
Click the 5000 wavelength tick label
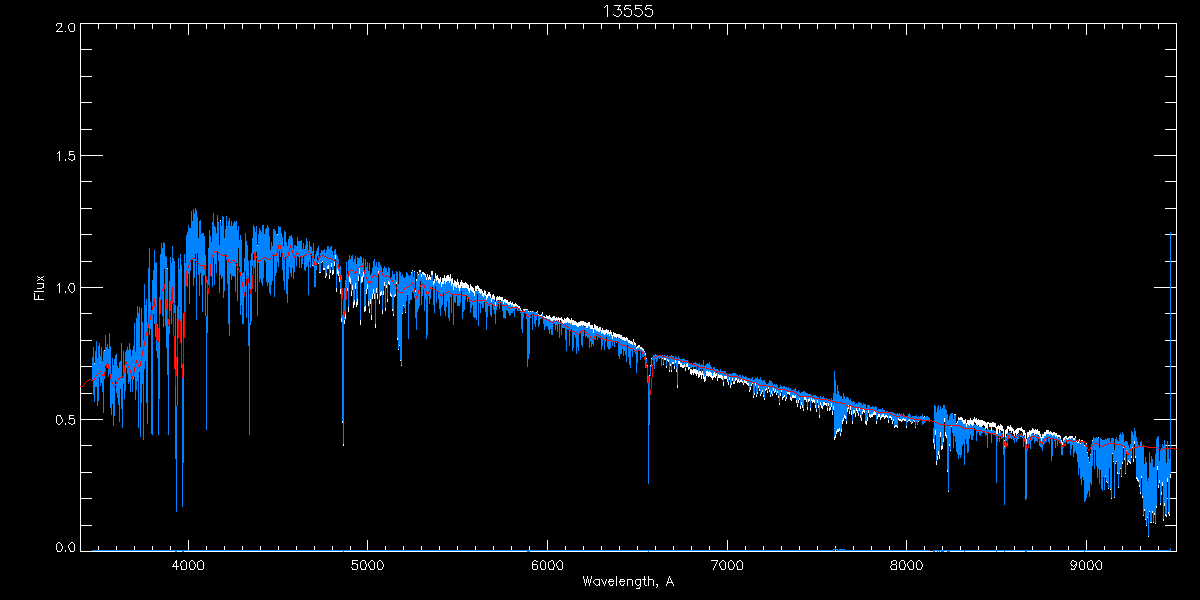point(367,564)
